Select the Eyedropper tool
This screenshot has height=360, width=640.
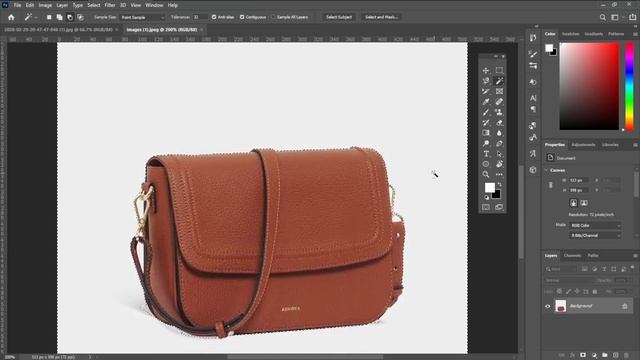tap(486, 102)
